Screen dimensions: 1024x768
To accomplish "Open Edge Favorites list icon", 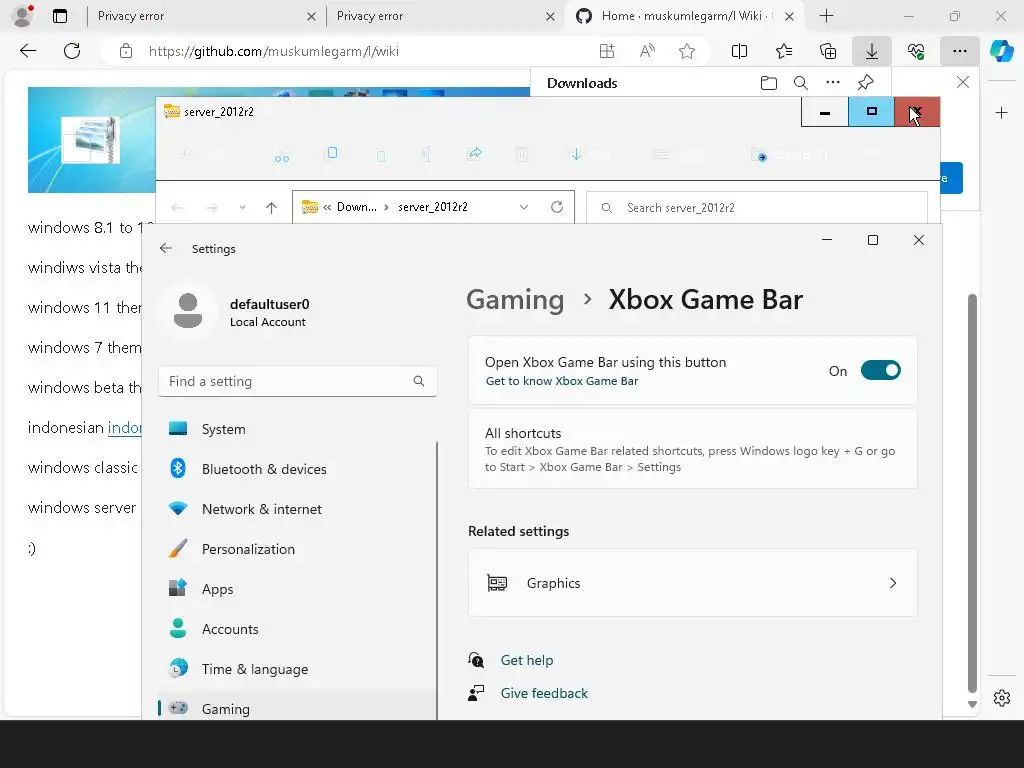I will pos(784,51).
